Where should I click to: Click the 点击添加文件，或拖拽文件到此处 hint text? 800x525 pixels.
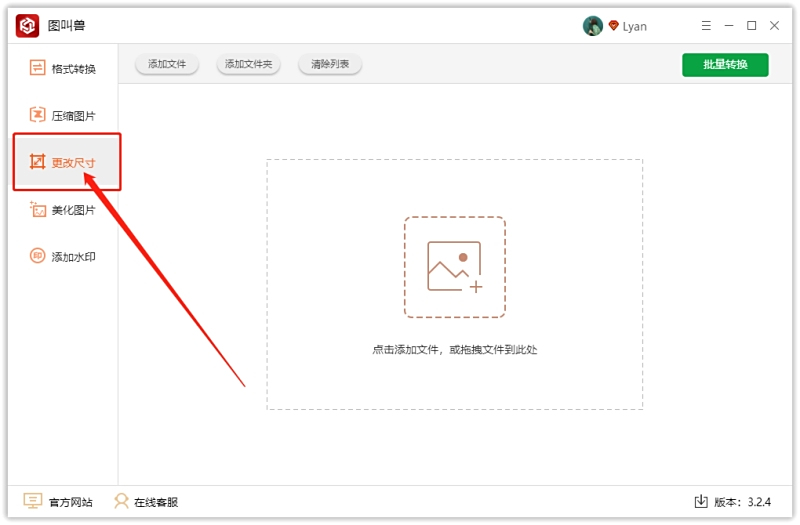[455, 349]
